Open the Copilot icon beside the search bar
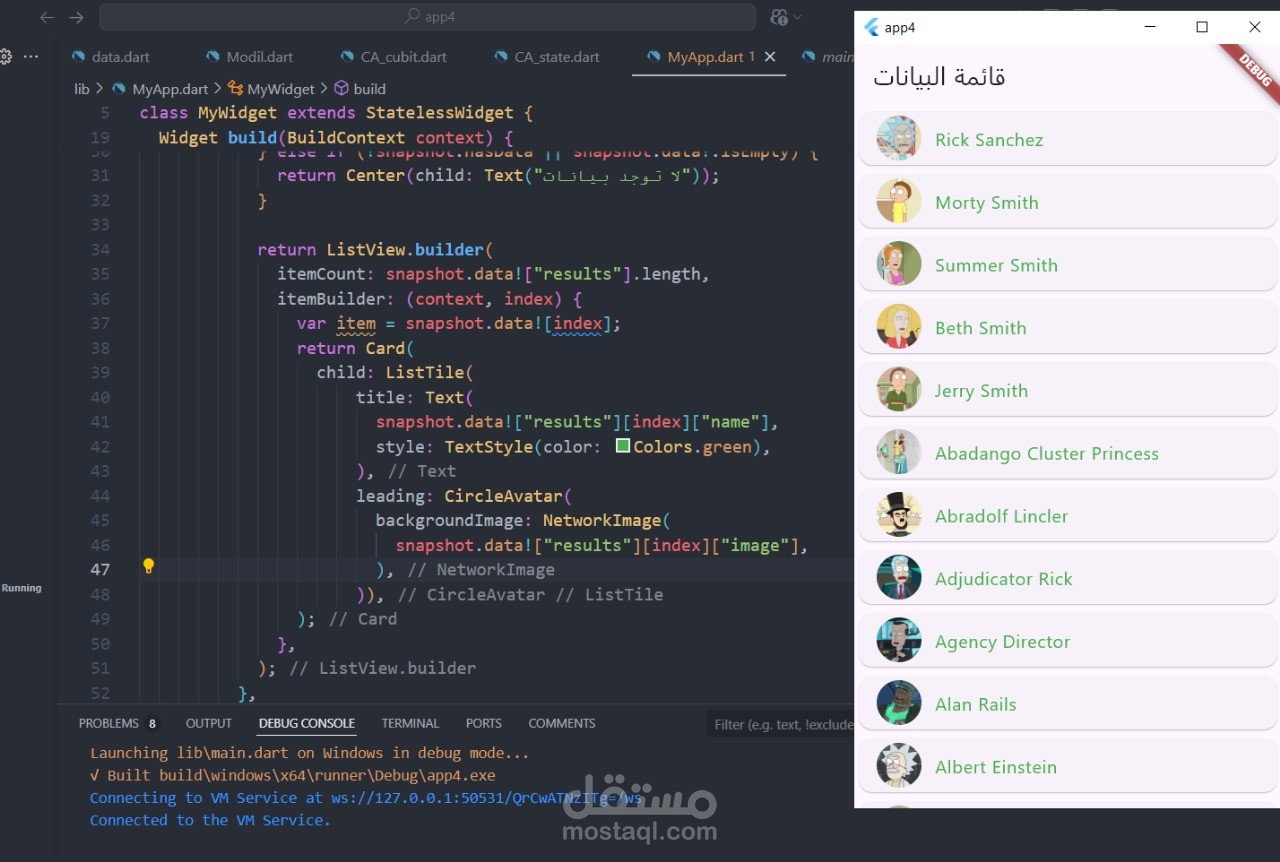Image resolution: width=1280 pixels, height=862 pixels. click(780, 17)
